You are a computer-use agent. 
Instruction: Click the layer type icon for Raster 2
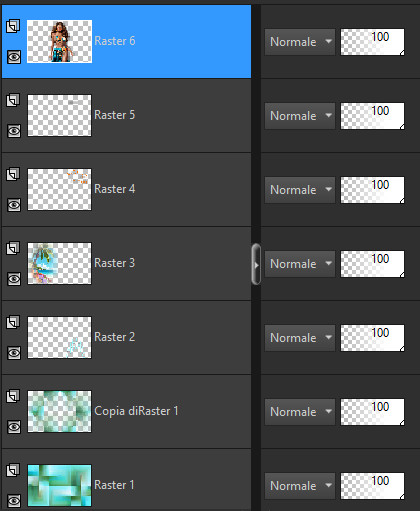[x=13, y=322]
